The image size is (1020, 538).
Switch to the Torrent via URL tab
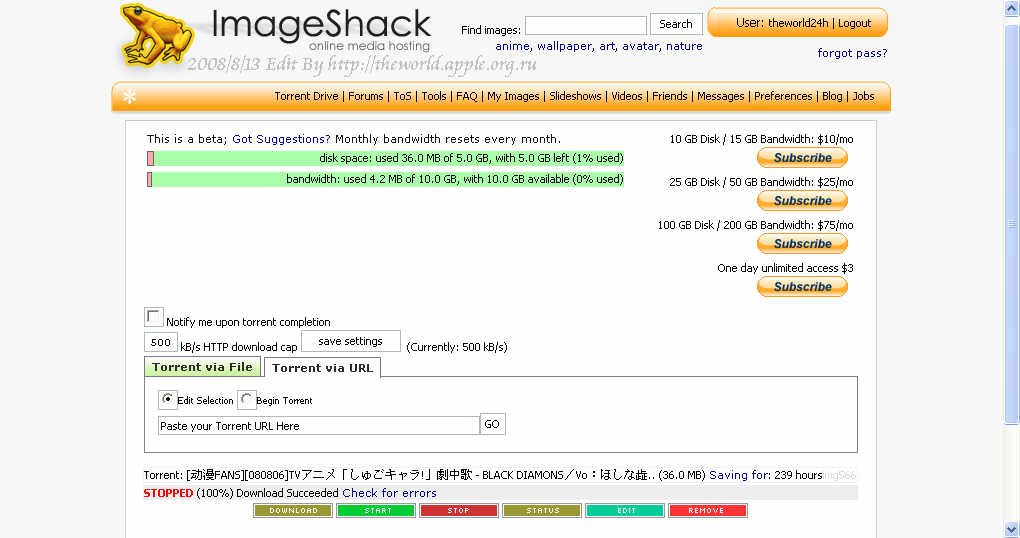(x=323, y=368)
